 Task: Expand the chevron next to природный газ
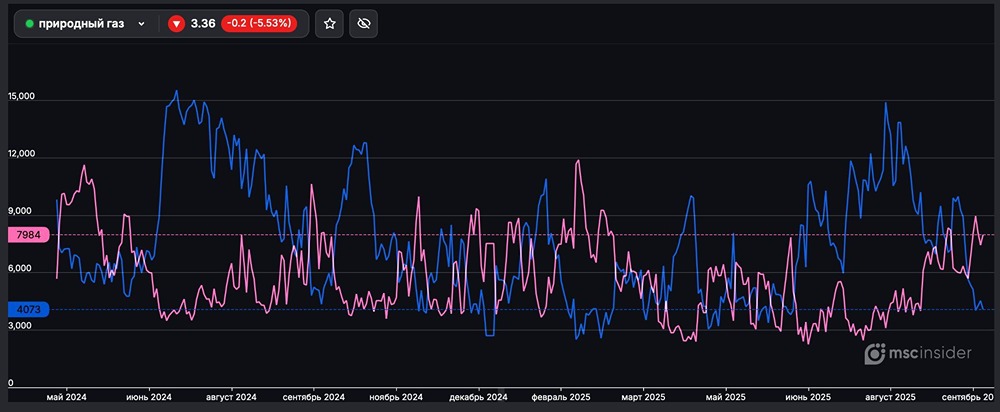click(141, 24)
